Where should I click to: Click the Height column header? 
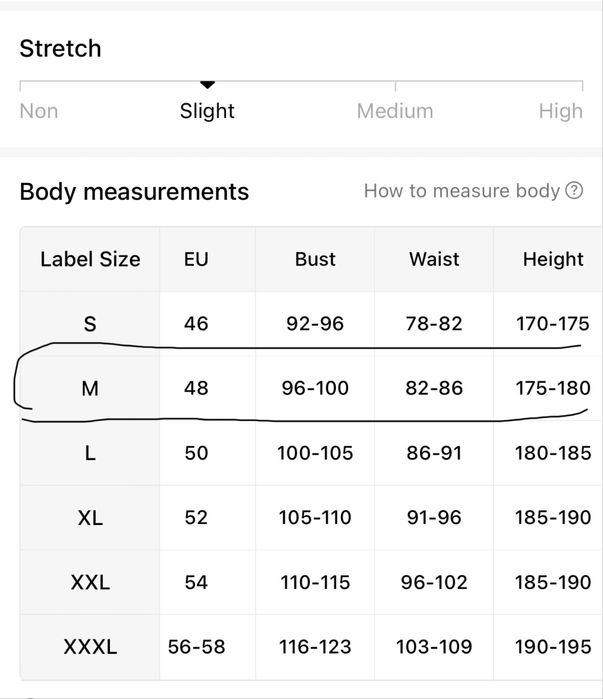point(552,259)
